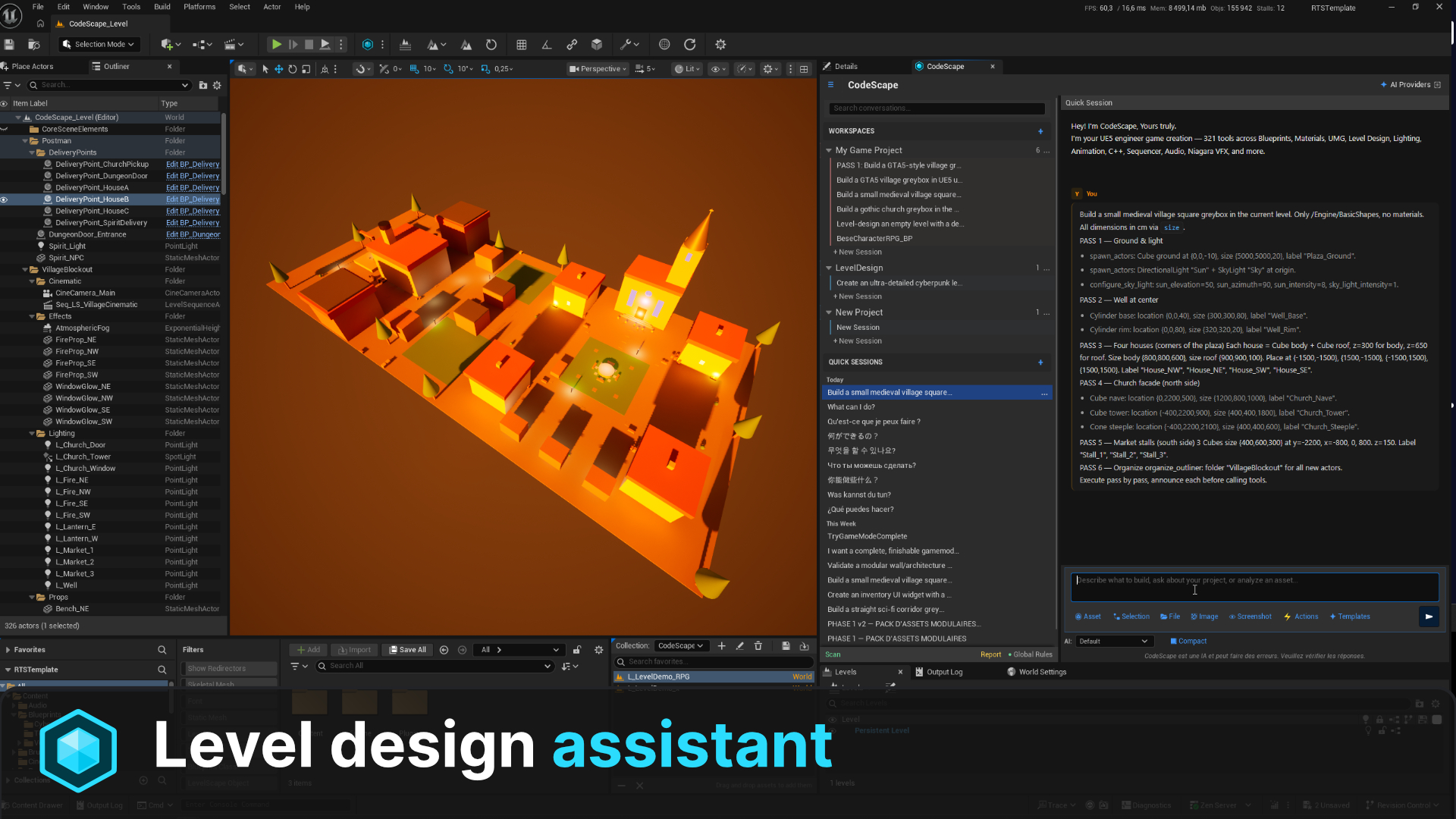Viewport: 1456px width, 819px height.
Task: Click the circular arrow icon after the mountain icons
Action: [x=491, y=45]
